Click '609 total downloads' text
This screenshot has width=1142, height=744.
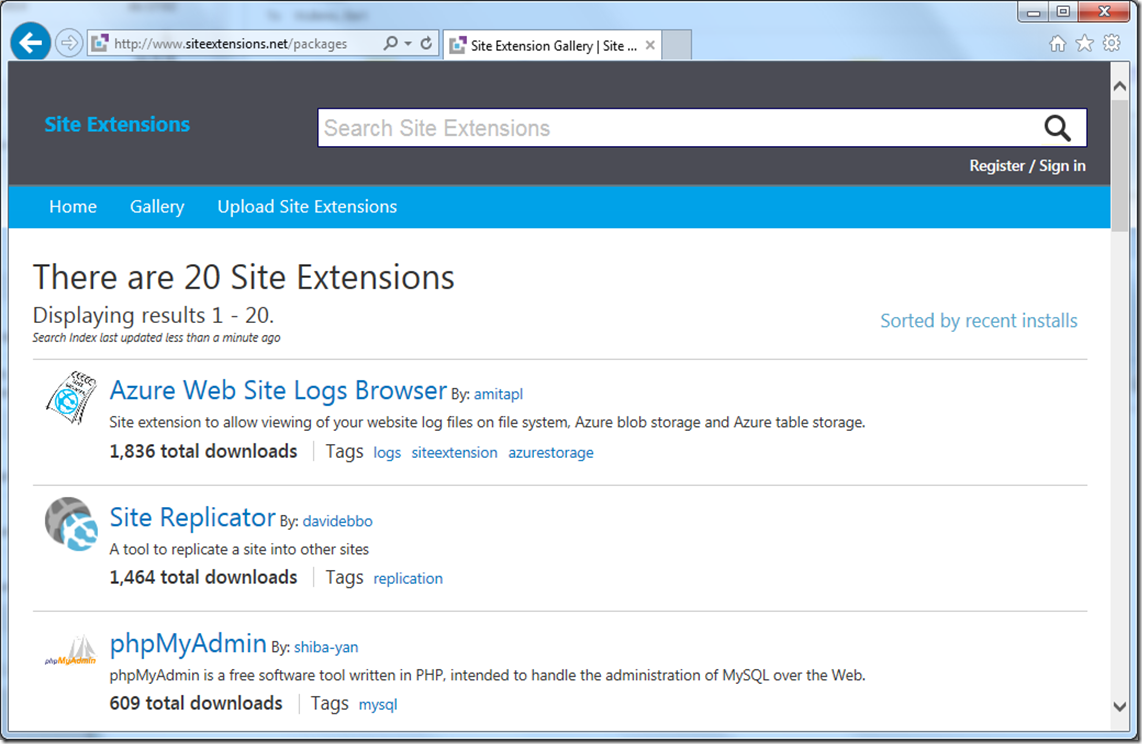196,703
